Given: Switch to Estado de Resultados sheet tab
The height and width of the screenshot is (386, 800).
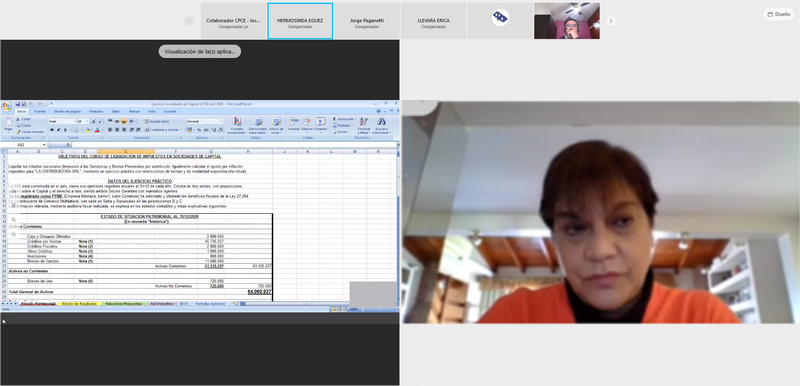Looking at the screenshot, I should click(x=79, y=303).
